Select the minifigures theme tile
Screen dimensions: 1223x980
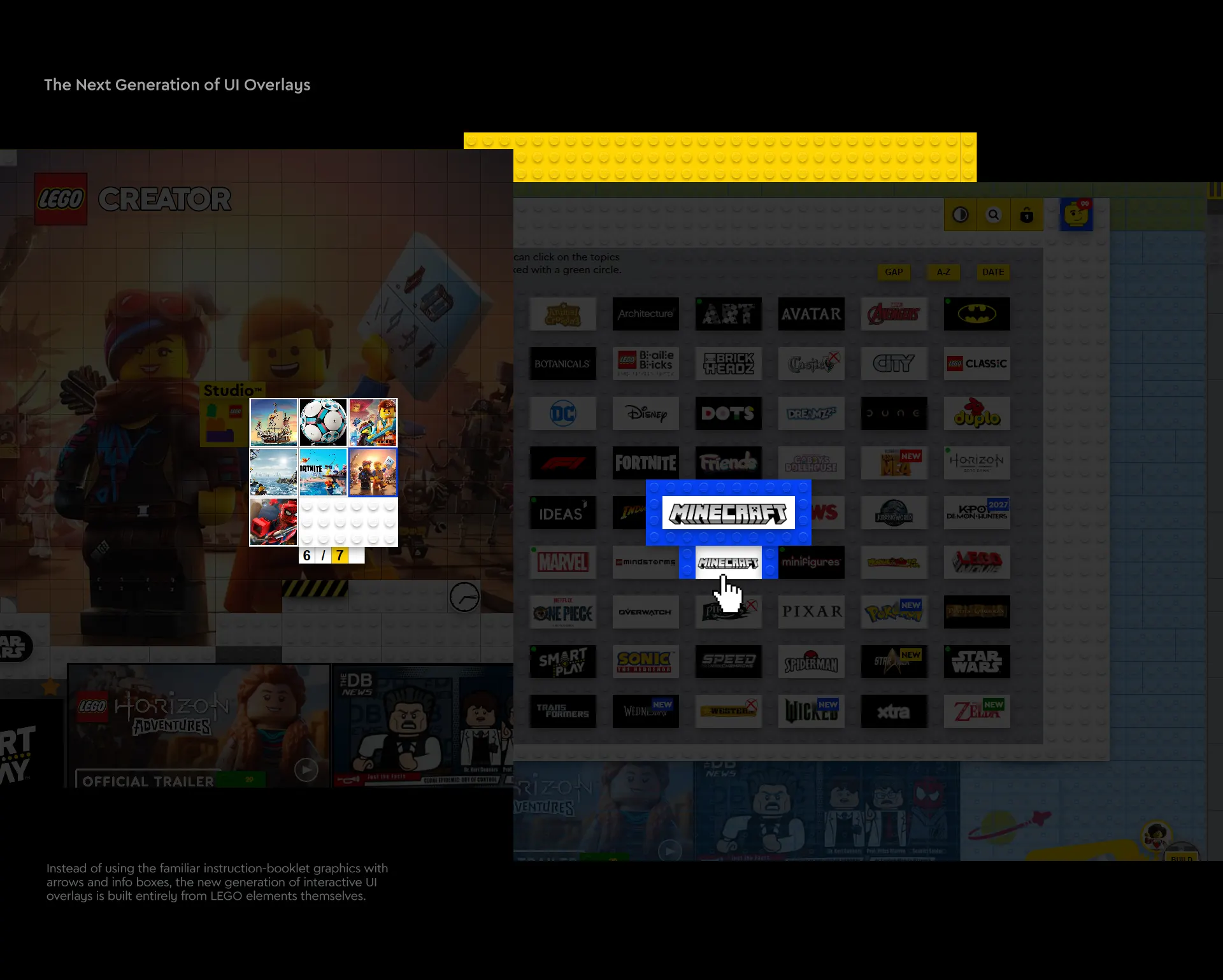(x=812, y=562)
